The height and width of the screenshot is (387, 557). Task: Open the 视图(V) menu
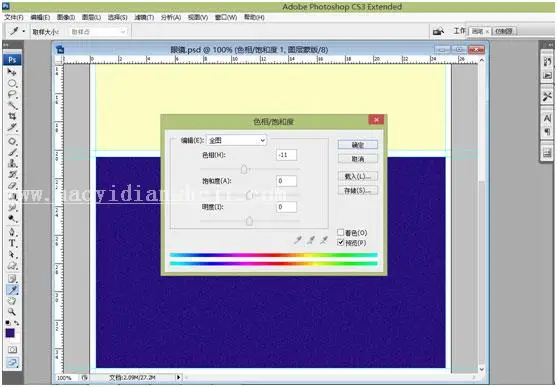coord(198,17)
